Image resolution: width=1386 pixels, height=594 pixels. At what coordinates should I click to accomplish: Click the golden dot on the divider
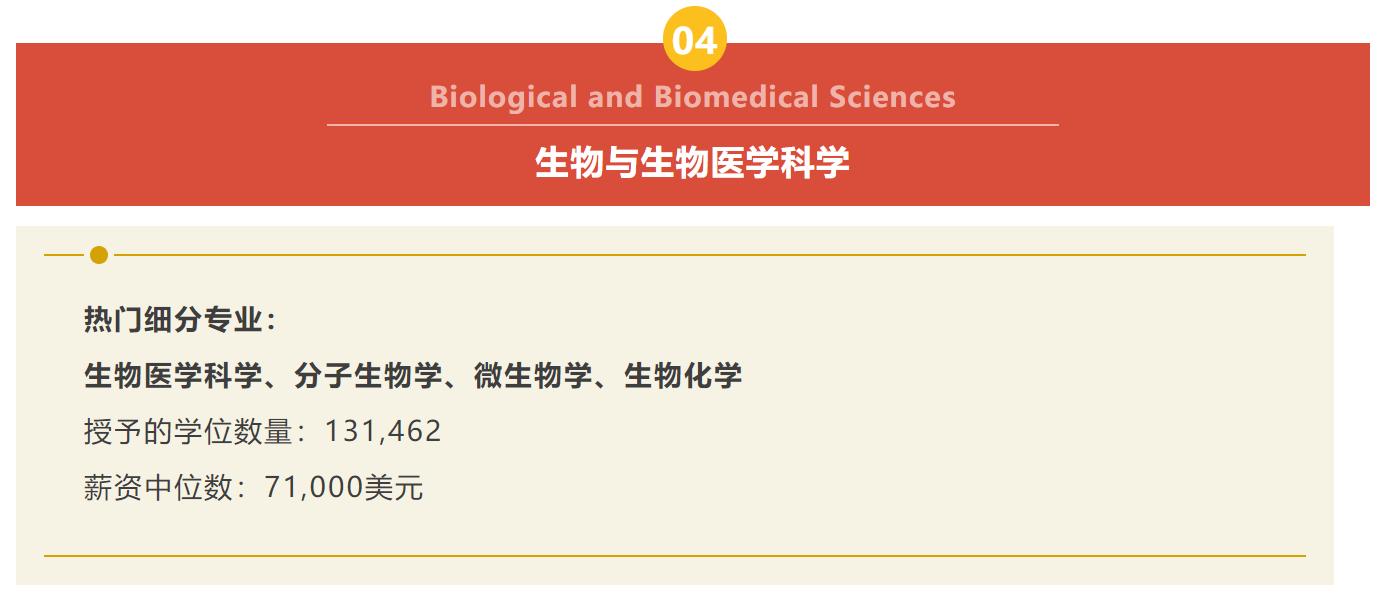(99, 255)
